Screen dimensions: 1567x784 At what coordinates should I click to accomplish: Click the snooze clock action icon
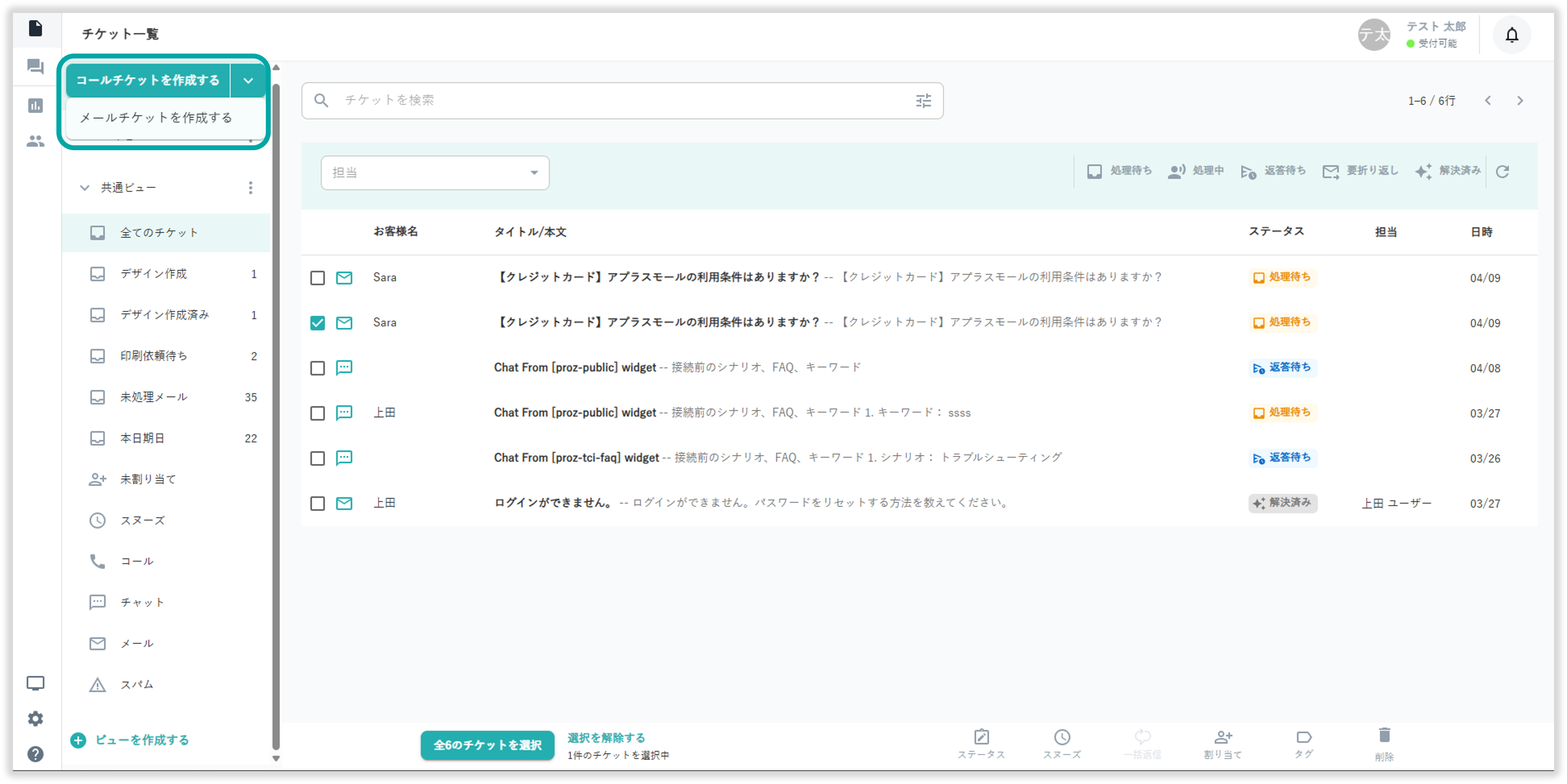[1062, 738]
